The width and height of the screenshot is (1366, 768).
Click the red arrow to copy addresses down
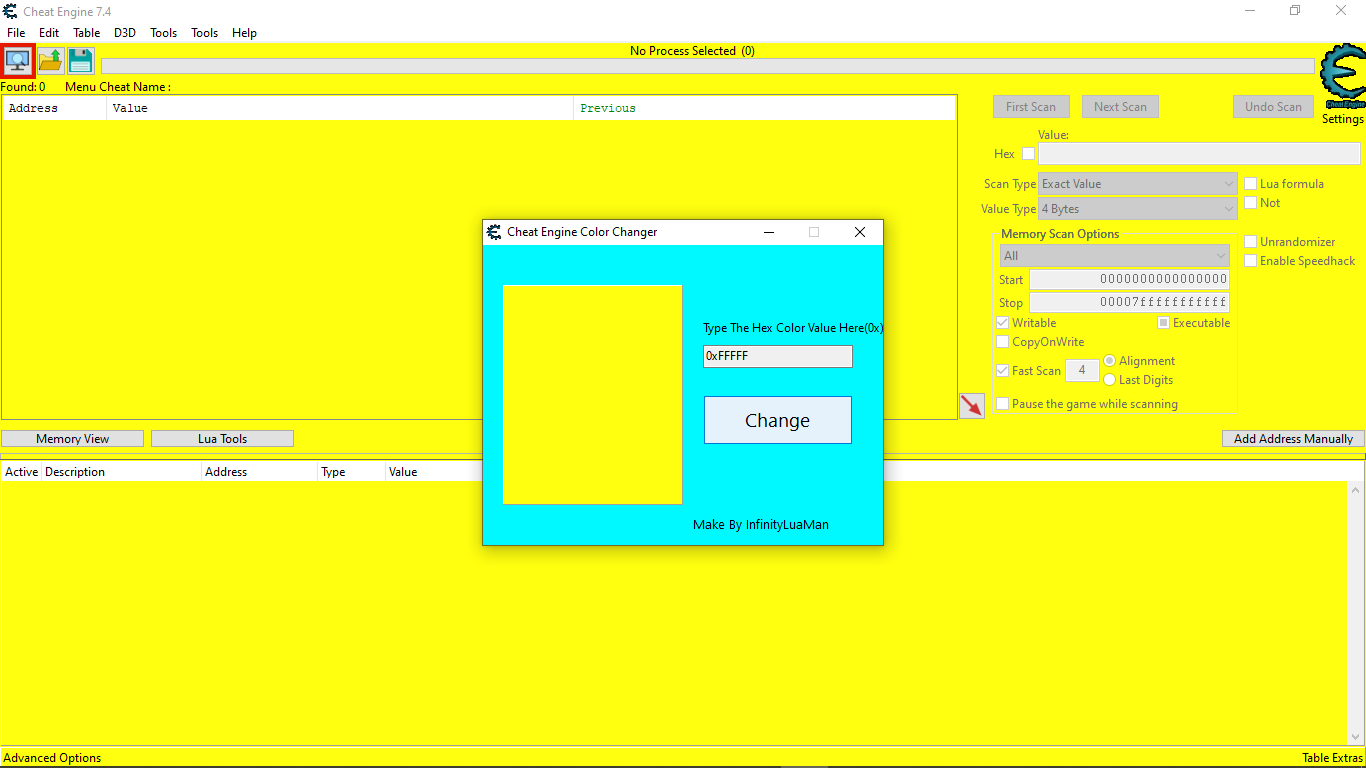coord(971,405)
